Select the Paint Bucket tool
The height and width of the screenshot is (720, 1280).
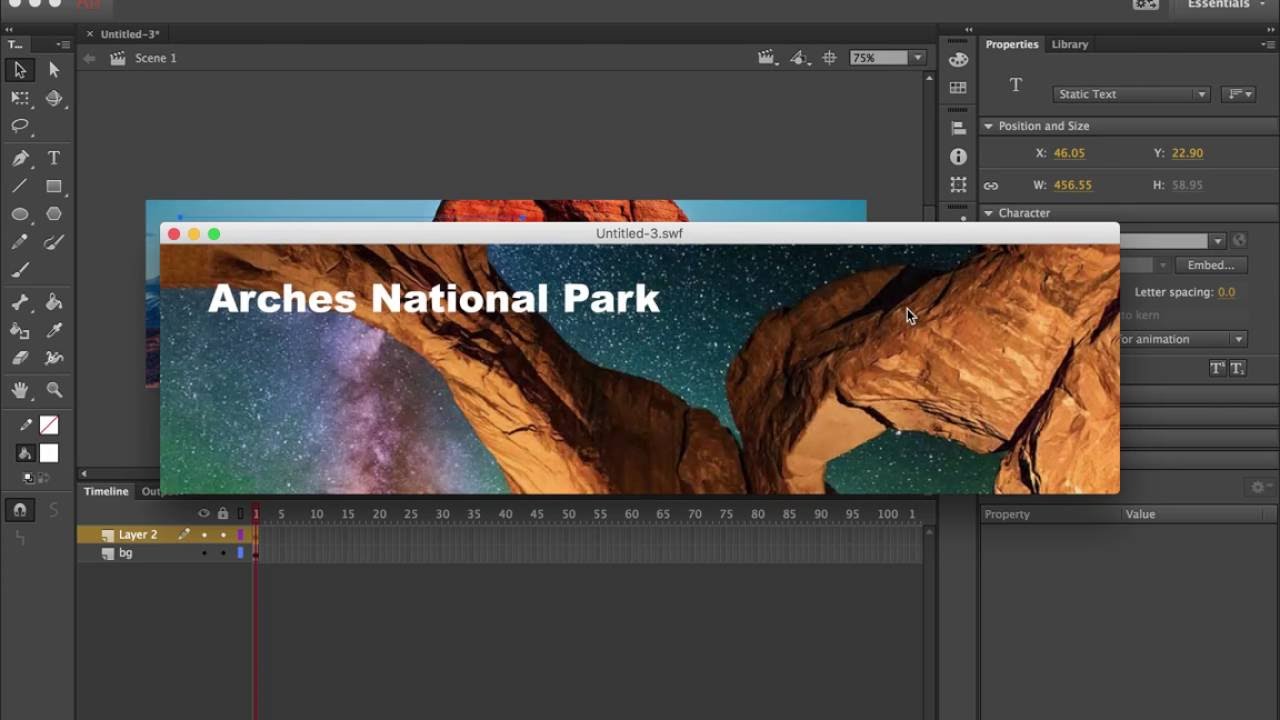54,302
